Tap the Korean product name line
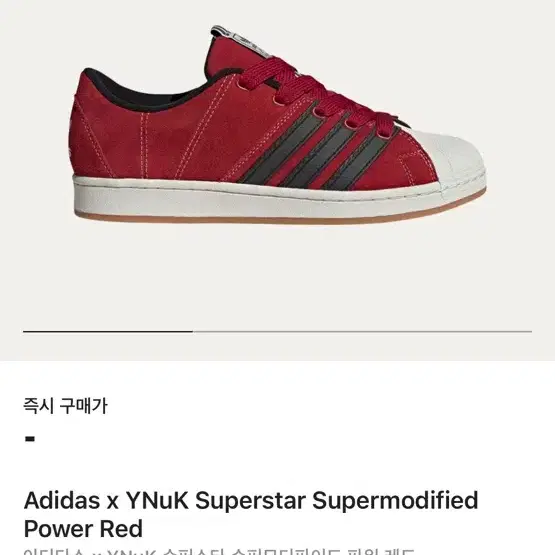 pyautogui.click(x=219, y=552)
